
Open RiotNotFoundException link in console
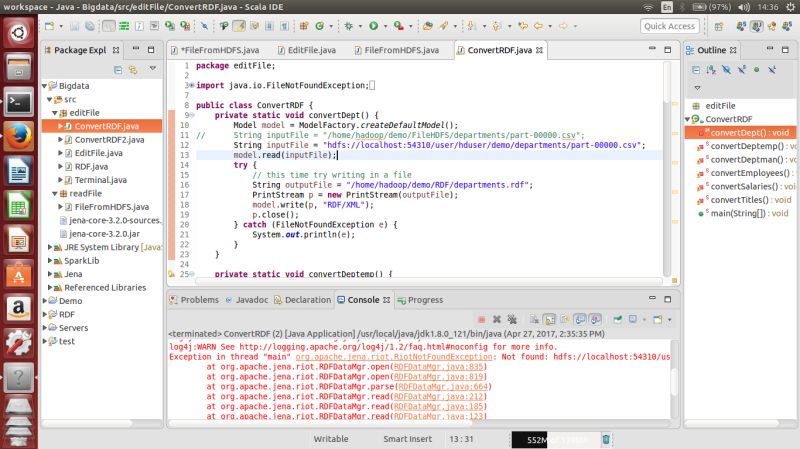pos(394,357)
